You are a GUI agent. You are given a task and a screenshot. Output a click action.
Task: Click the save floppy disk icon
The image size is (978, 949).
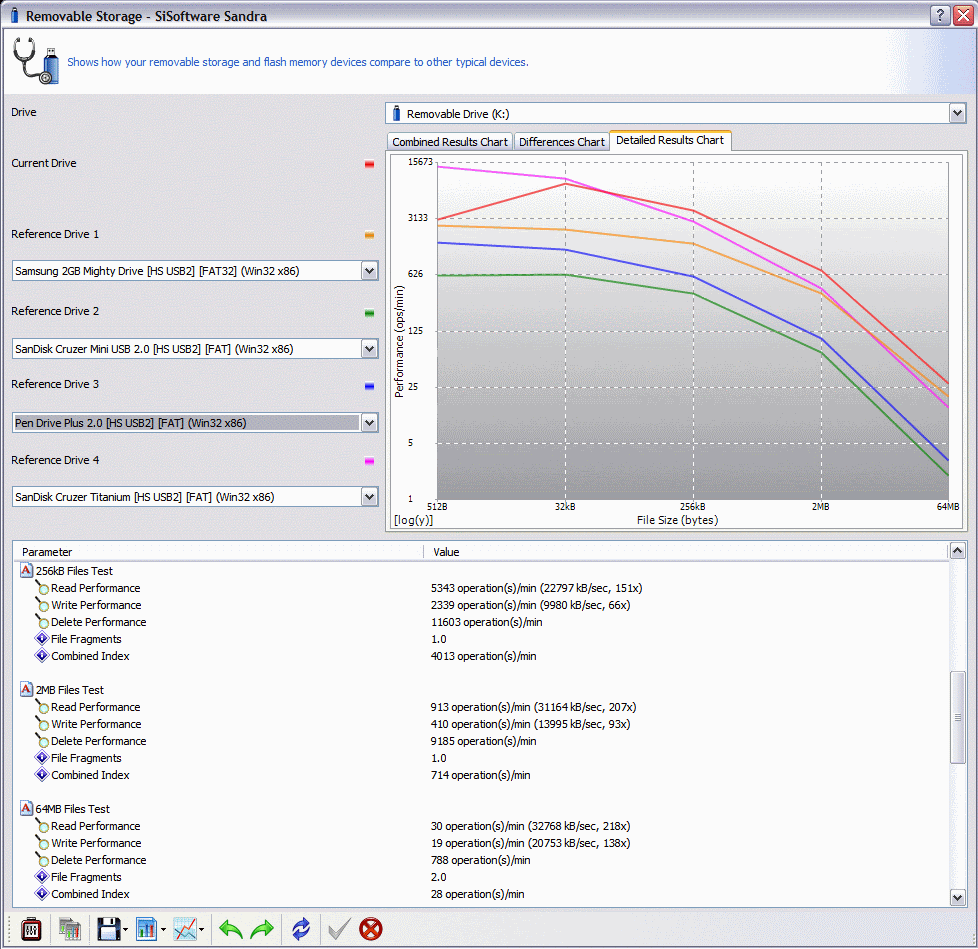pyautogui.click(x=108, y=929)
